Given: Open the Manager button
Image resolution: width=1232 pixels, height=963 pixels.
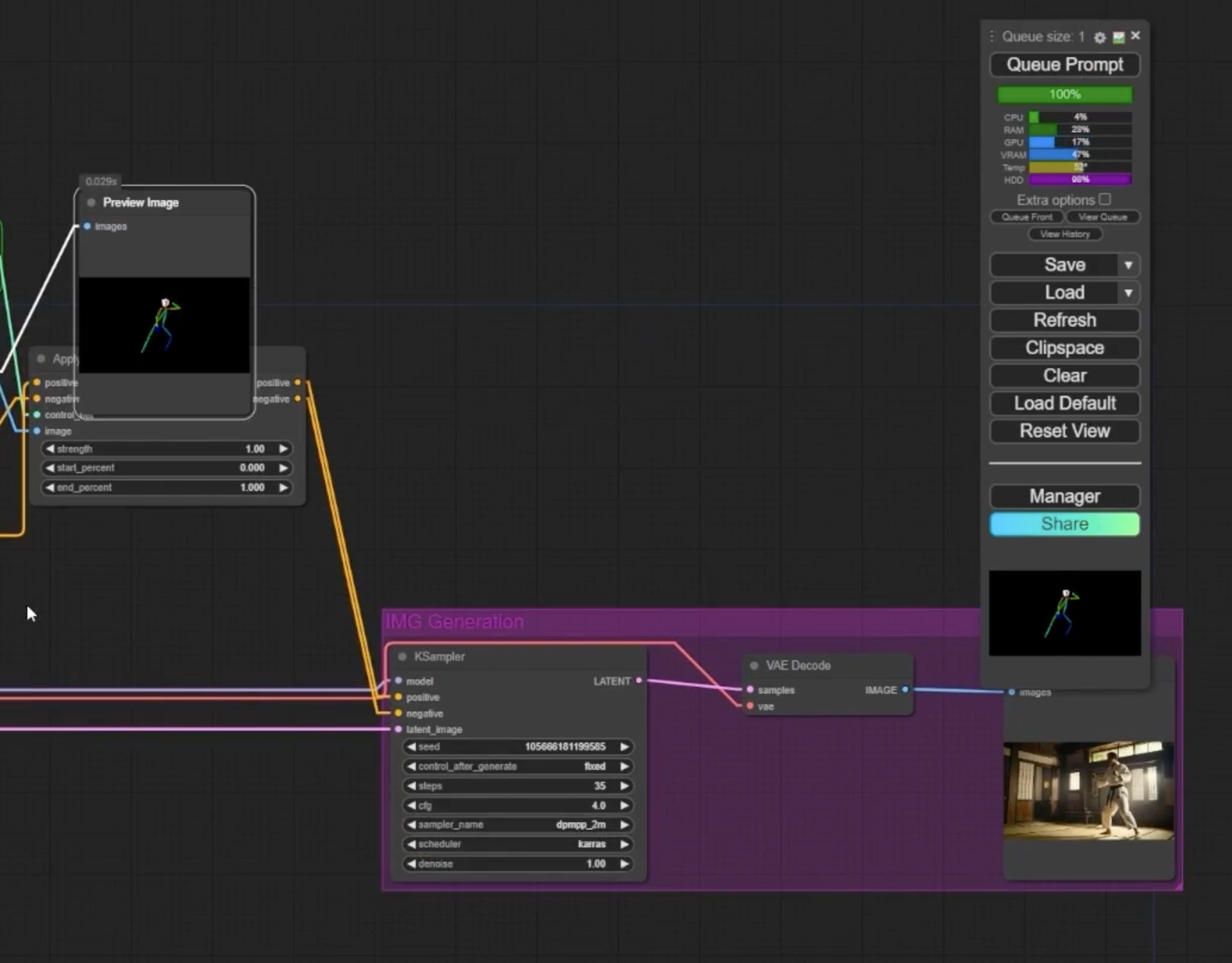Looking at the screenshot, I should (x=1064, y=496).
